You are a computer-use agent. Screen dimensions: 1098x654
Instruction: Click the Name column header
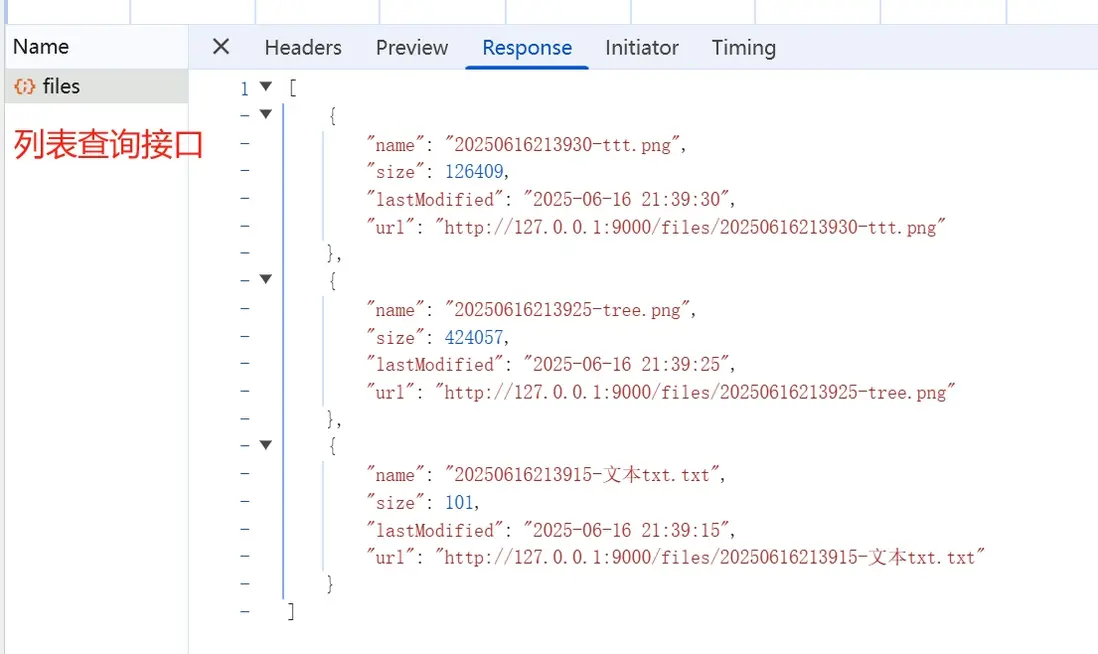pyautogui.click(x=41, y=46)
